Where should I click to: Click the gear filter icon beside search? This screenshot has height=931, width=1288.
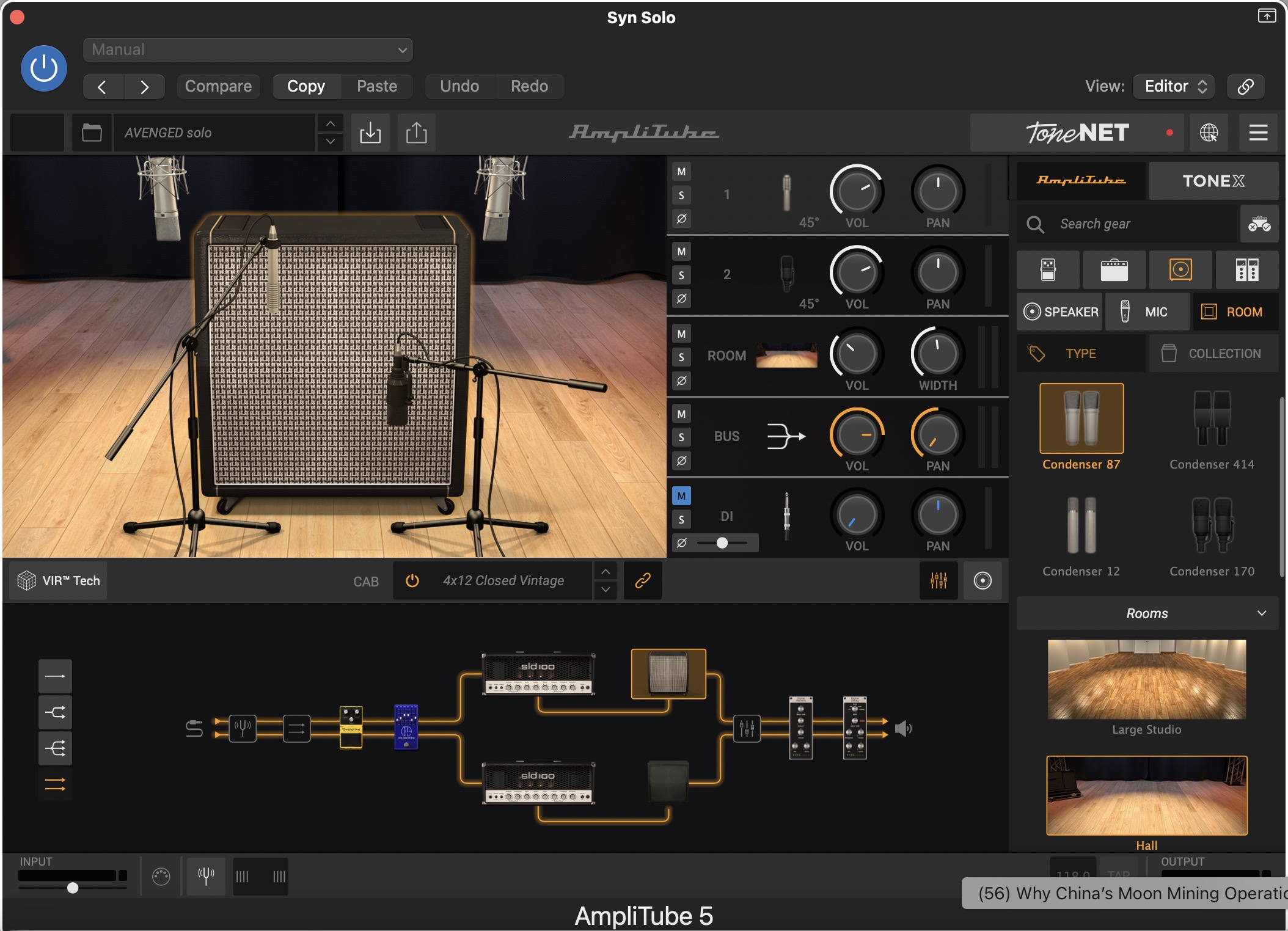pos(1259,224)
